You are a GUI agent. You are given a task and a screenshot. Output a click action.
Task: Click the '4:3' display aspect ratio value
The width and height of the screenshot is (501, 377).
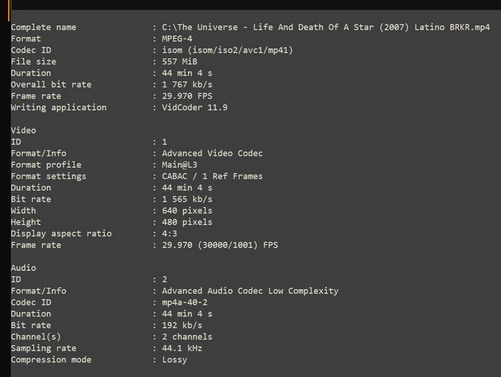pyautogui.click(x=169, y=234)
